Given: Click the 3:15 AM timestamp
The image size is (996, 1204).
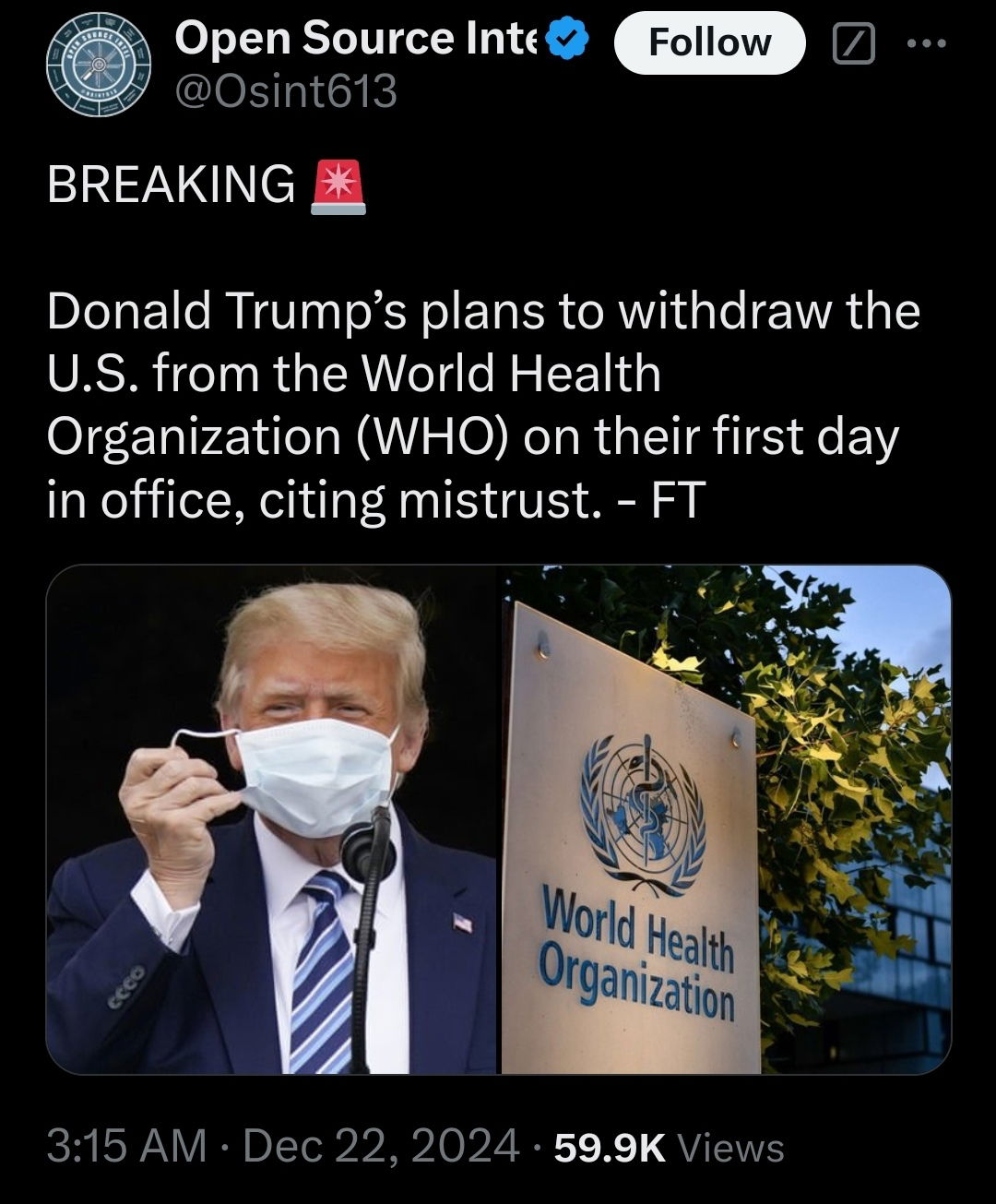Looking at the screenshot, I should pos(126,1147).
